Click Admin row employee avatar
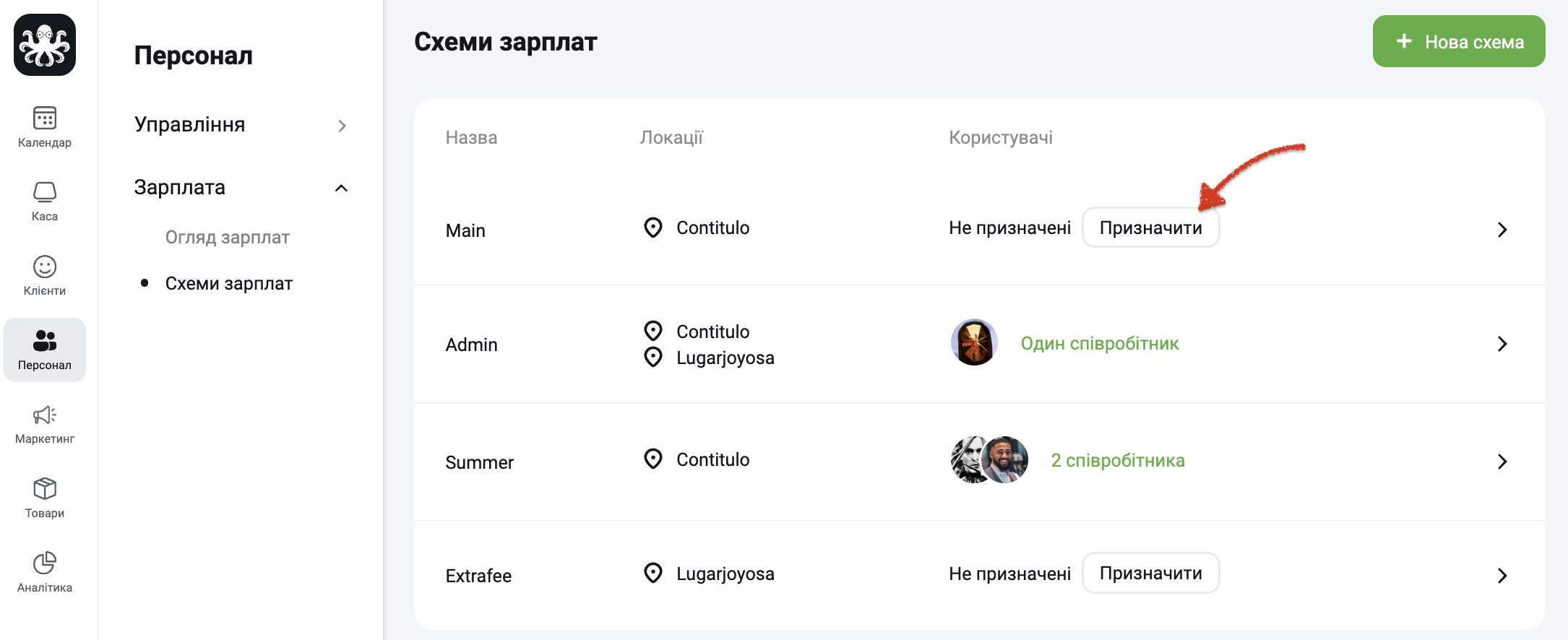The image size is (1568, 640). (974, 342)
